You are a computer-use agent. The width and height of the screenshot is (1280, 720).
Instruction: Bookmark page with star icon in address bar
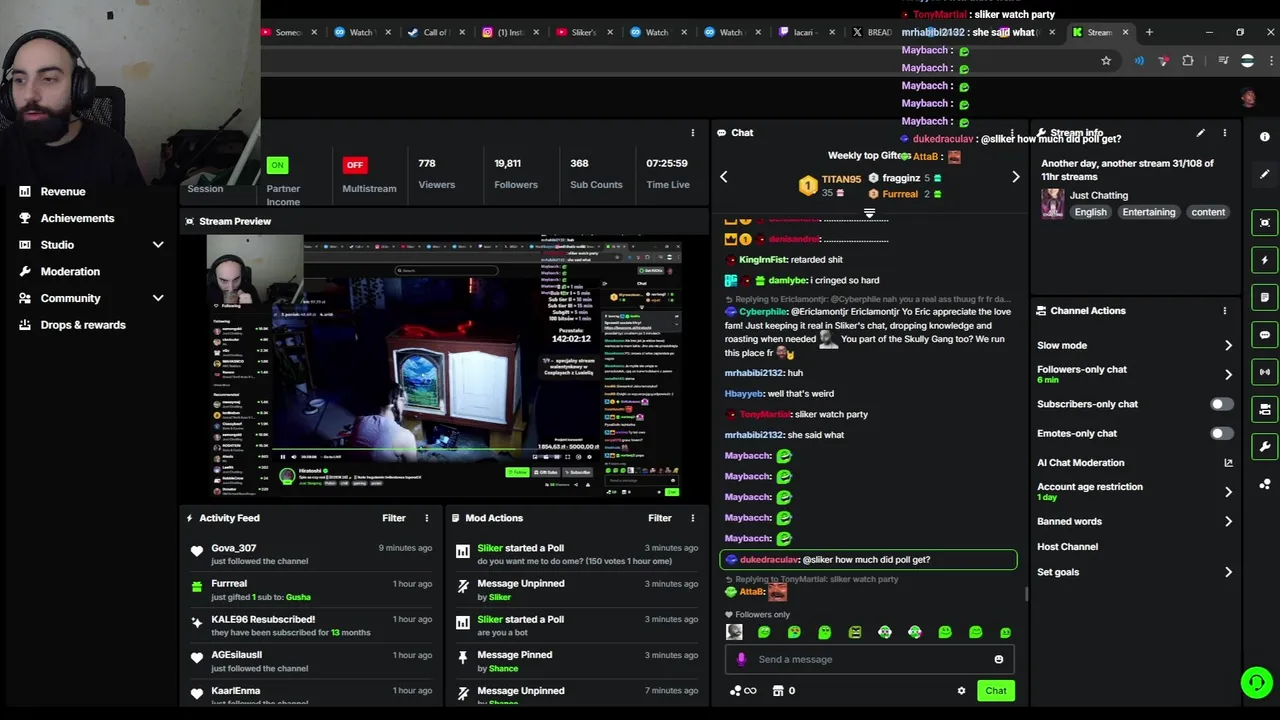coord(1106,61)
